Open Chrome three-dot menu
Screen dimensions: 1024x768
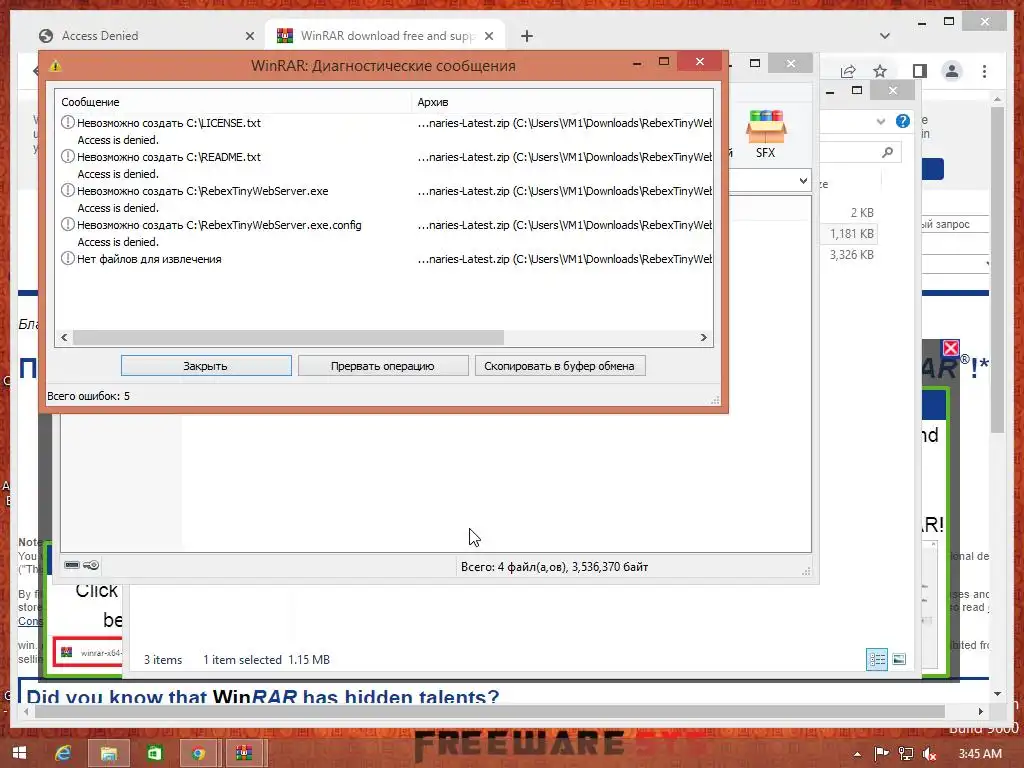point(984,71)
